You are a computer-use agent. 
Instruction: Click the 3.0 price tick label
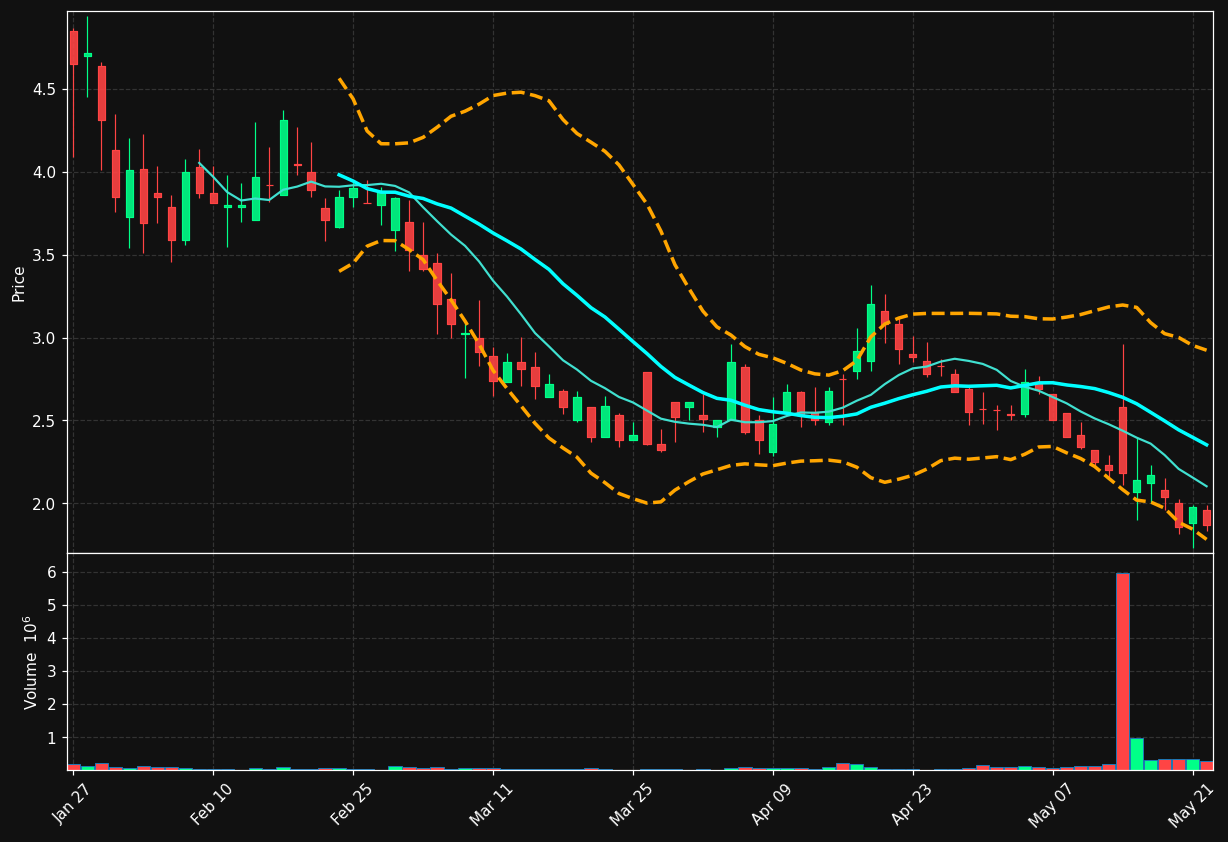(x=46, y=338)
